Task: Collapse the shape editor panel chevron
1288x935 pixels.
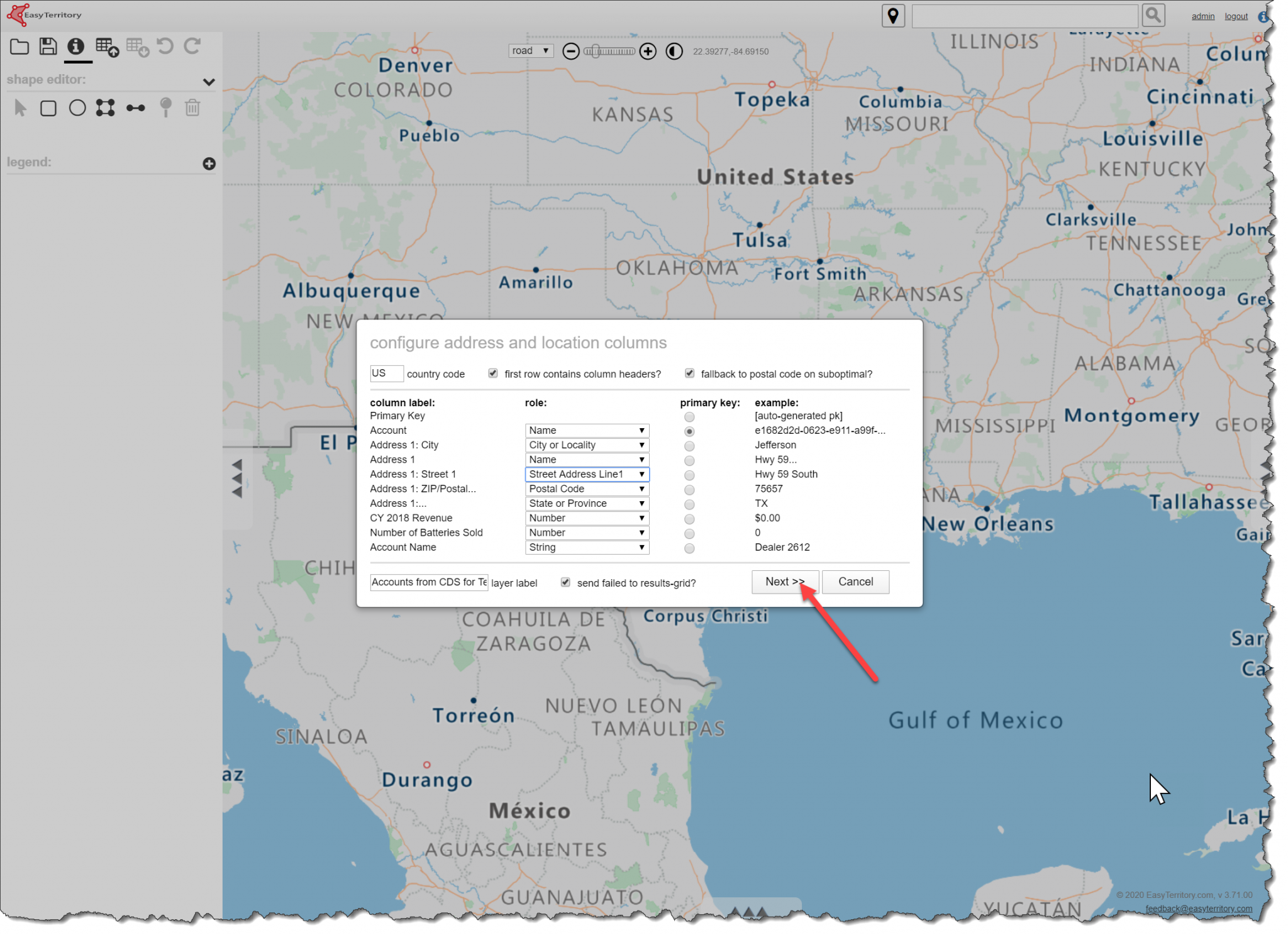Action: click(x=209, y=82)
